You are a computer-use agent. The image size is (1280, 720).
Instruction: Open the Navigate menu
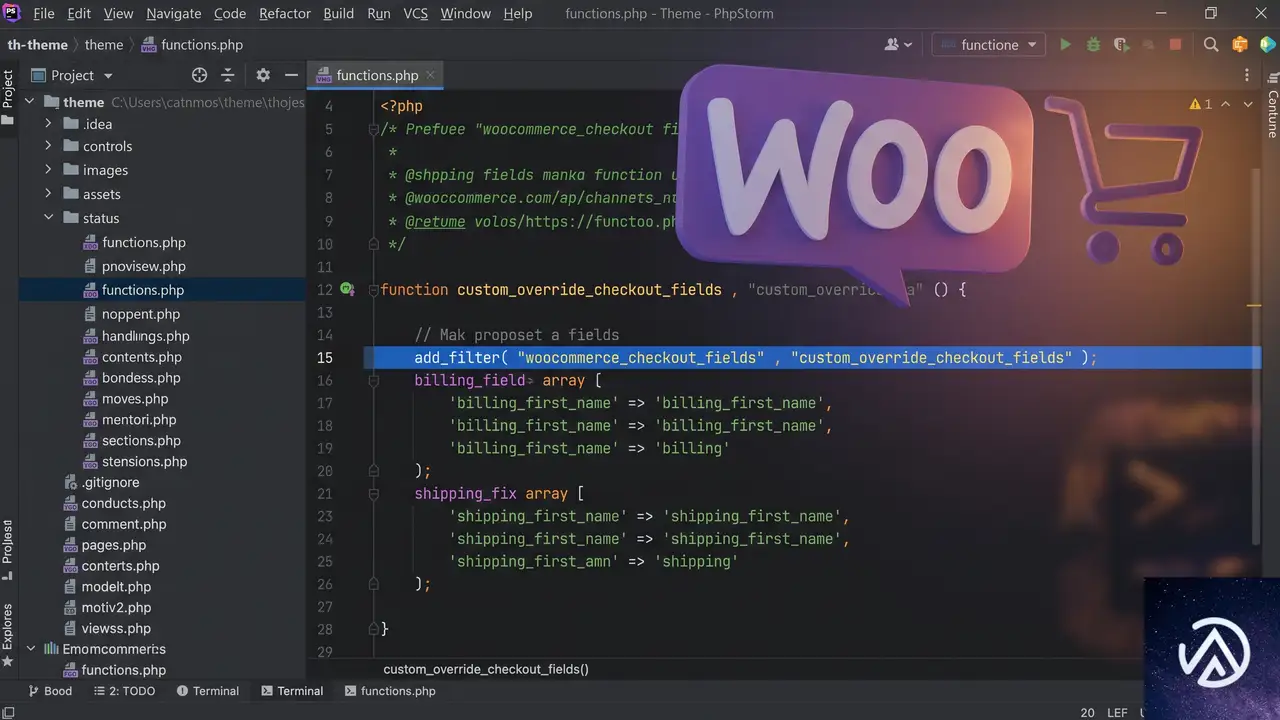[173, 14]
